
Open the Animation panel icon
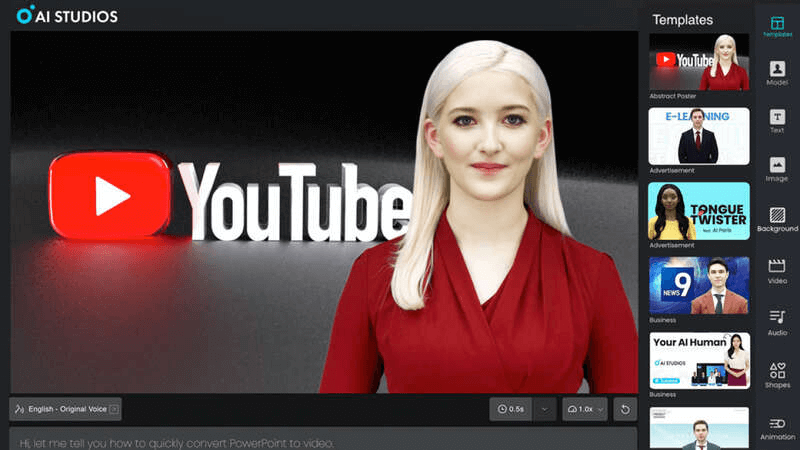777,429
